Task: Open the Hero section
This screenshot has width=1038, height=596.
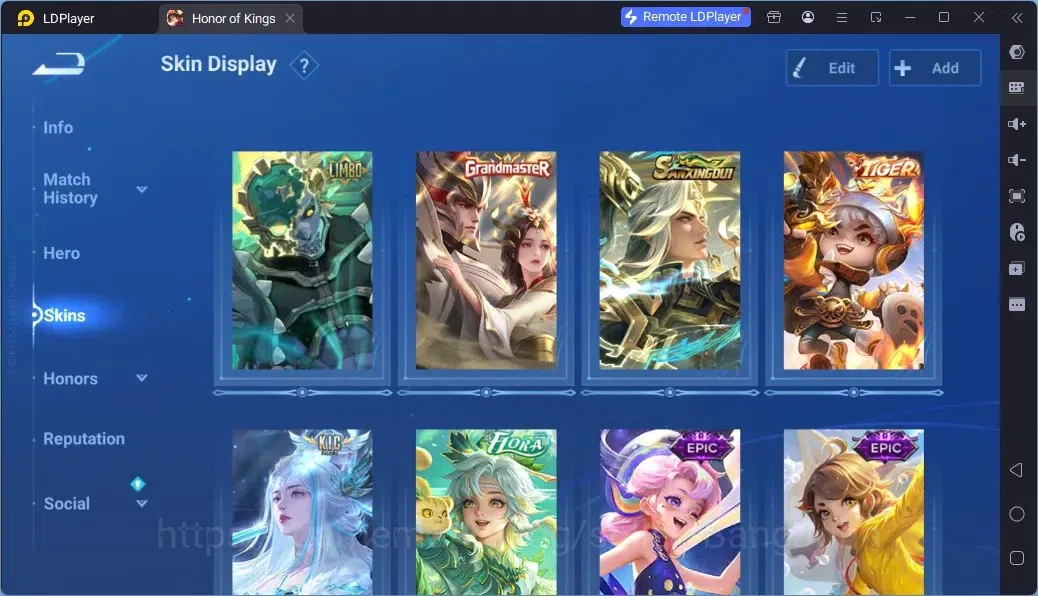Action: point(62,253)
